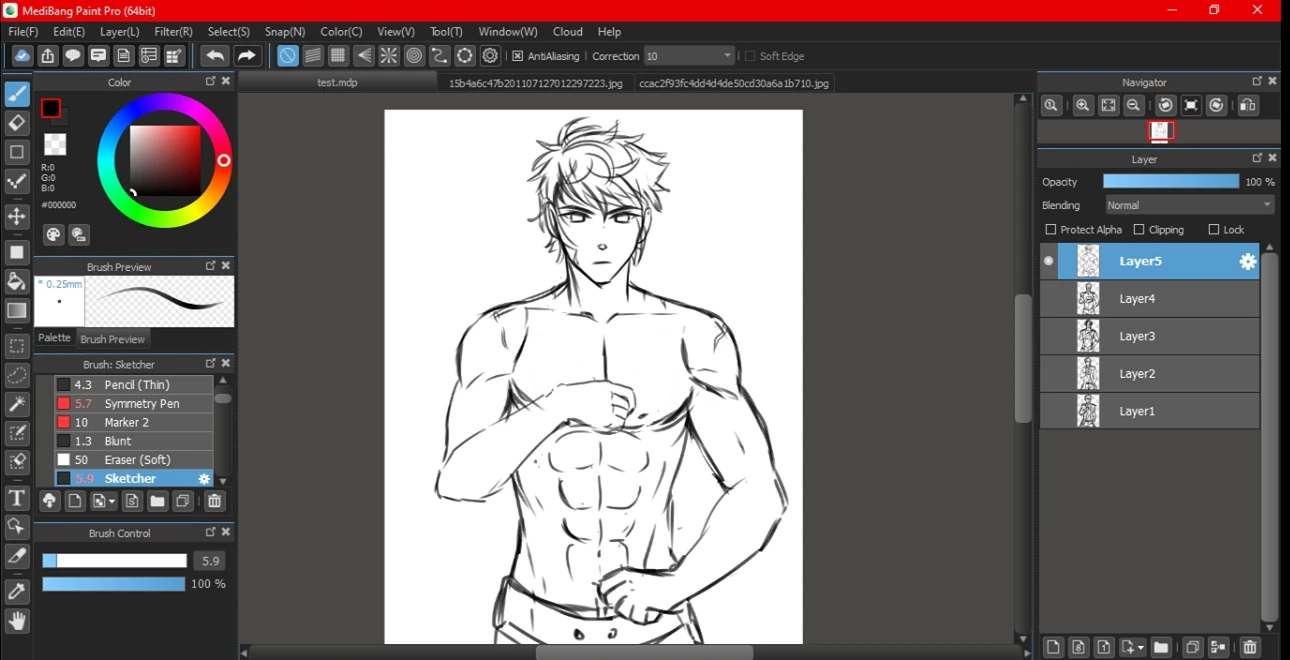The width and height of the screenshot is (1290, 660).
Task: Click the canvas vertical scrollbar
Action: pos(1022,359)
